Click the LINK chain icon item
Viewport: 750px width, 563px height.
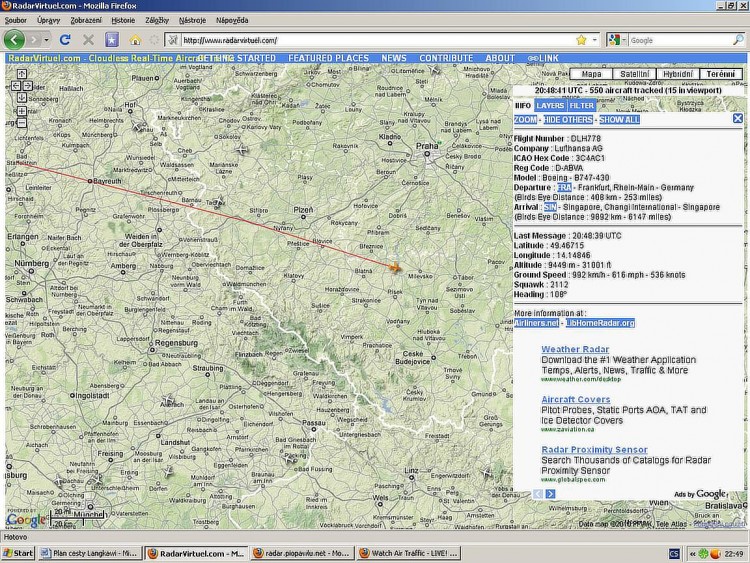coord(543,58)
